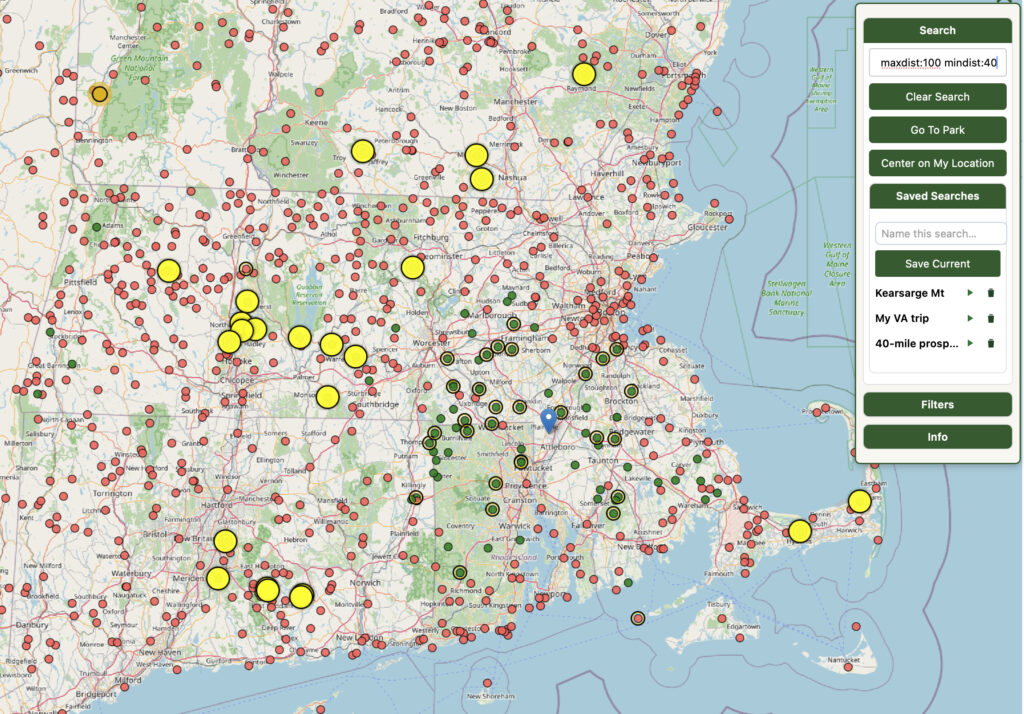Screen dimensions: 1024x714
Task: Click Center on My Location
Action: (937, 163)
